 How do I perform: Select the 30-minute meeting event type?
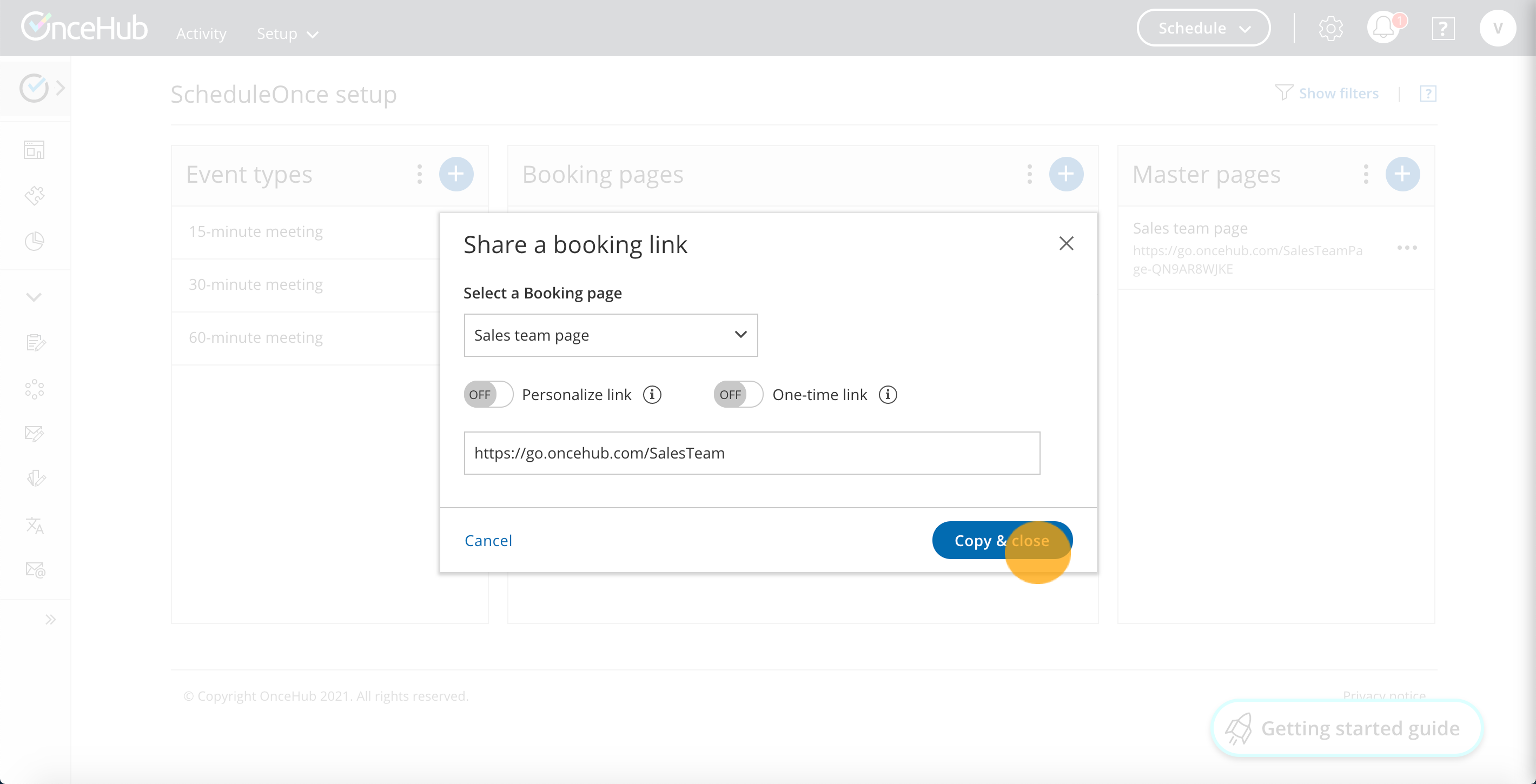click(x=256, y=285)
